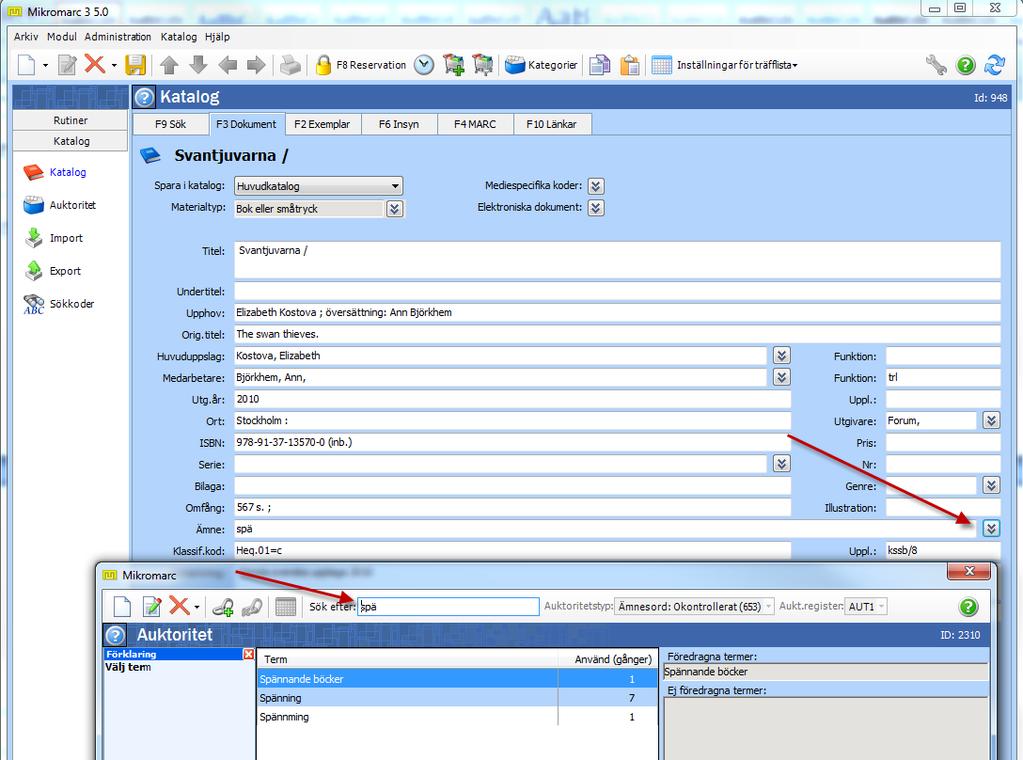Click the add link icon in Auktoritet dialog
The image size is (1023, 760).
[223, 607]
